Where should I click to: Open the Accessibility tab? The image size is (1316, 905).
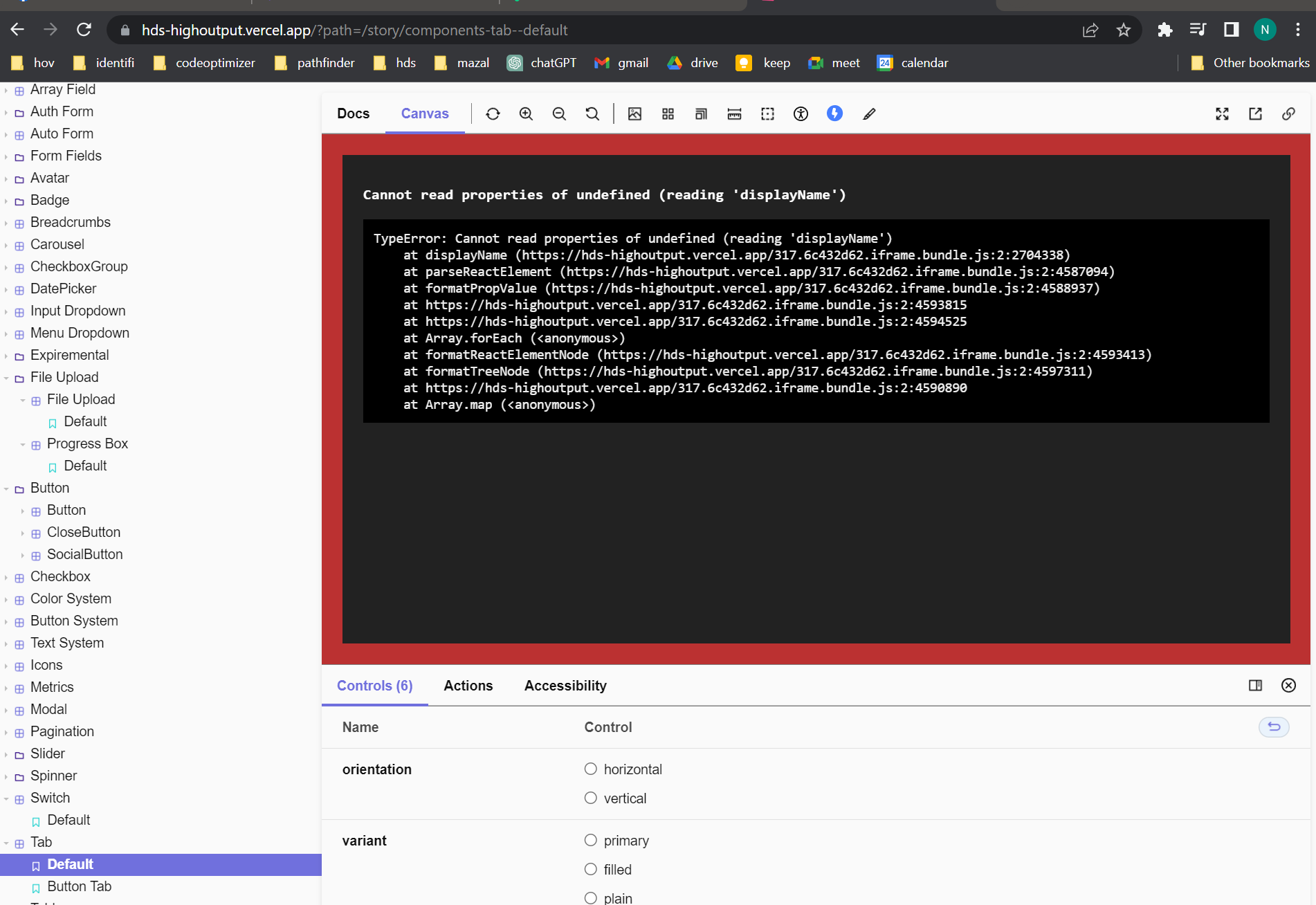click(x=565, y=686)
